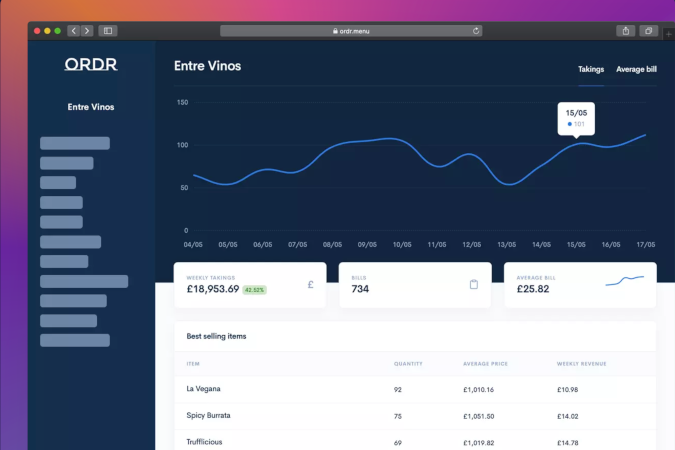The image size is (675, 450).
Task: Open a new tab with plus button
Action: tap(669, 33)
